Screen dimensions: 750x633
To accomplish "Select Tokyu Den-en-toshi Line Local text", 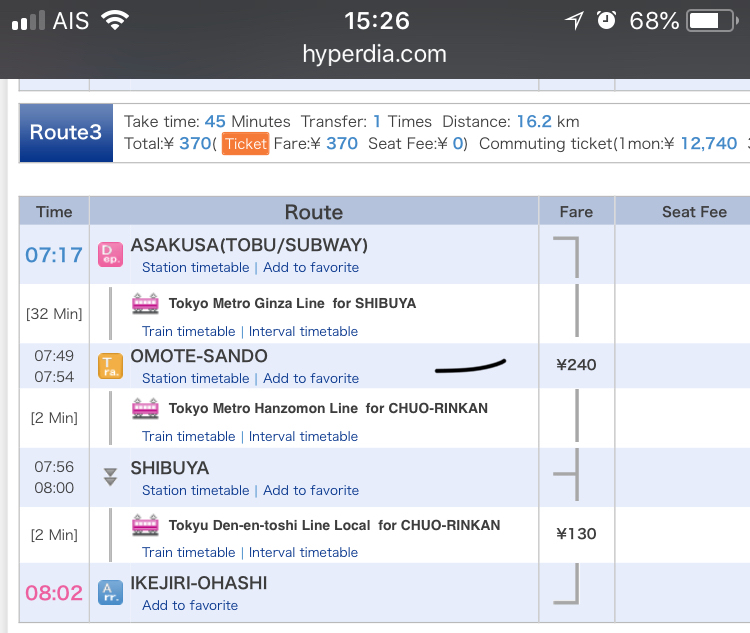I will point(269,525).
